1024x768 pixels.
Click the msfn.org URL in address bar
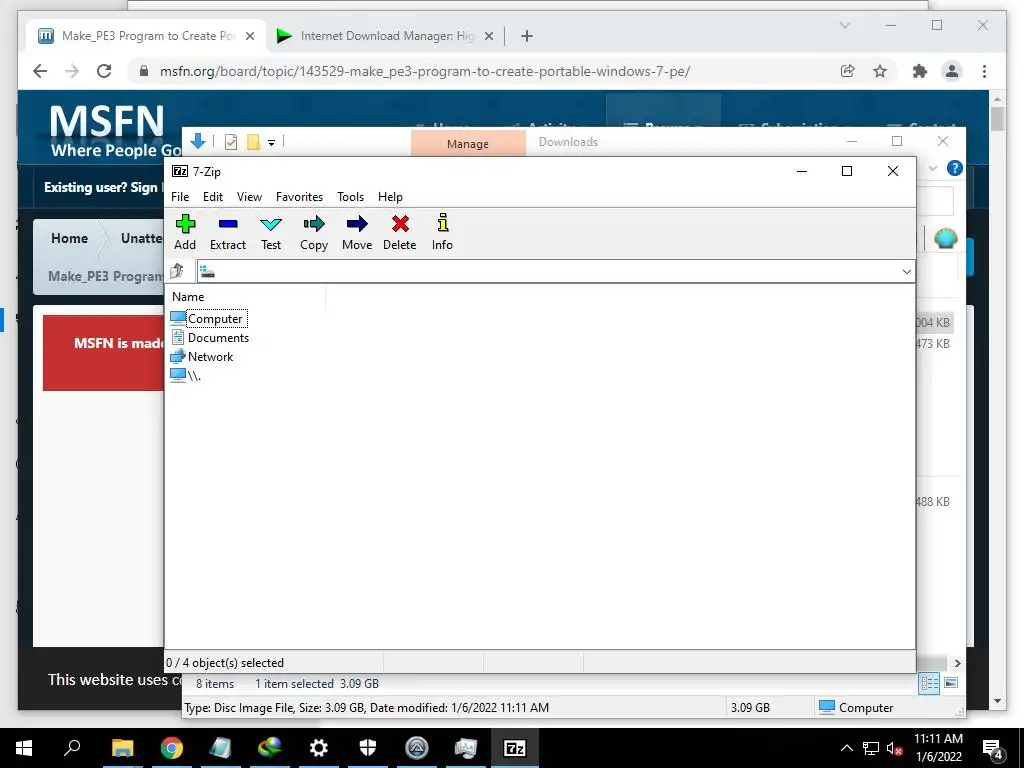click(x=425, y=71)
